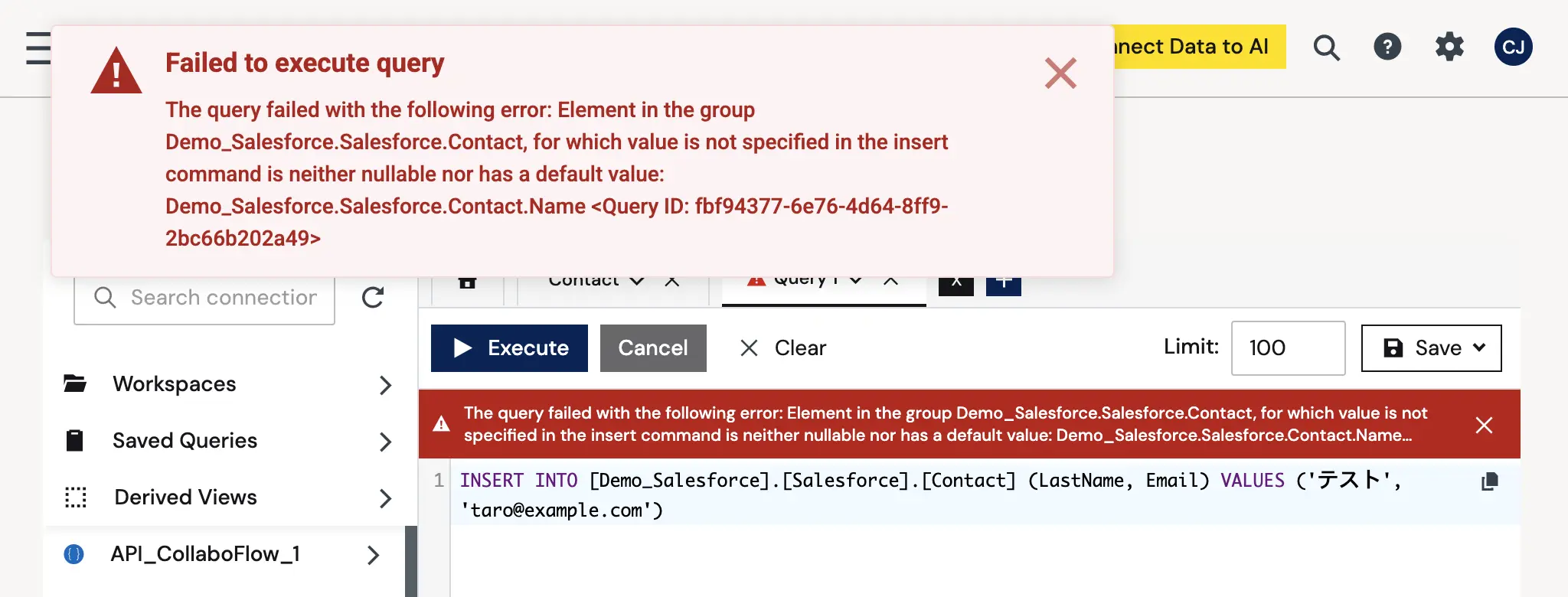Close the Query 1 tab

coord(891,281)
